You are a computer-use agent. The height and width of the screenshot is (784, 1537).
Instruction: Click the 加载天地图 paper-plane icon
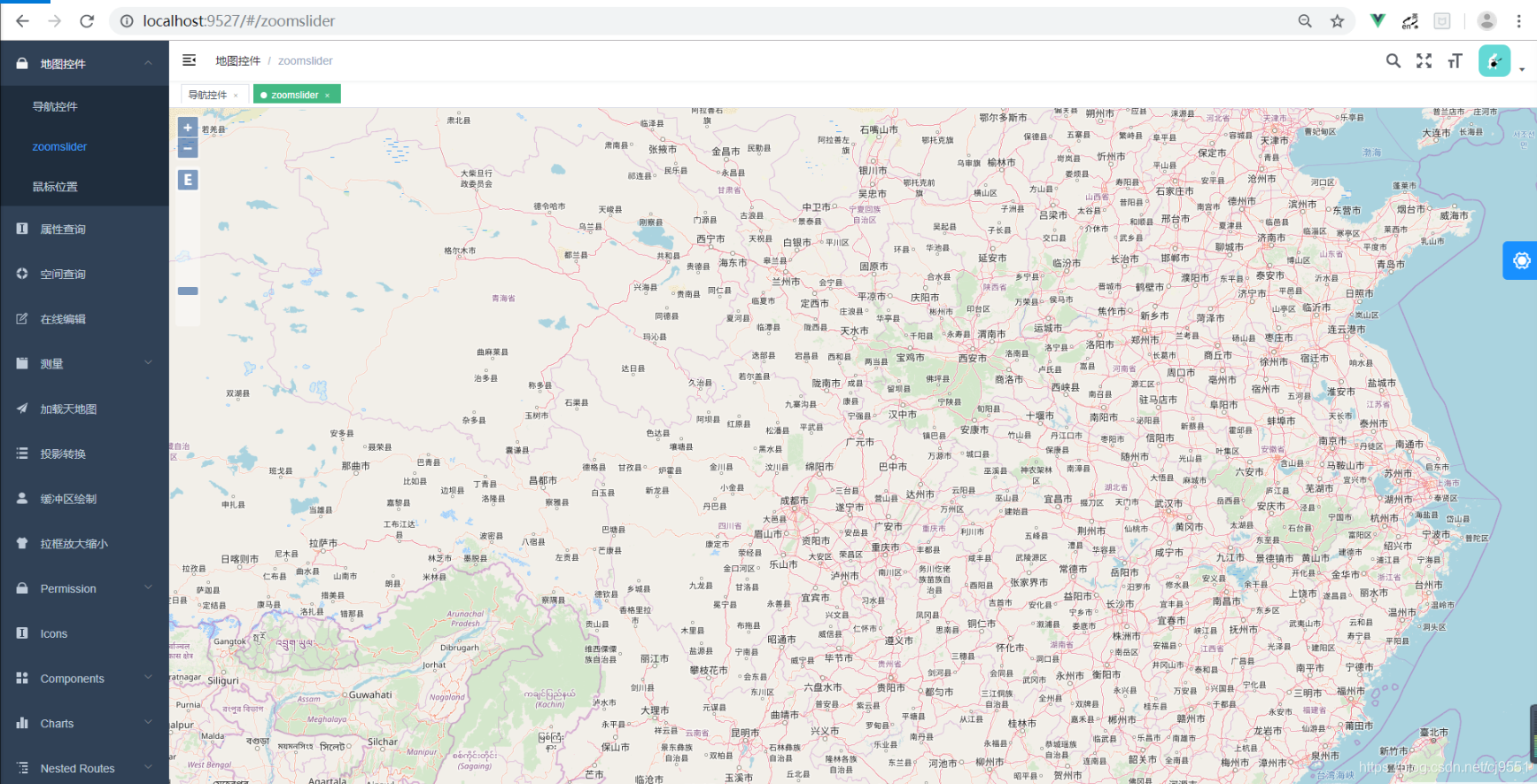point(22,408)
